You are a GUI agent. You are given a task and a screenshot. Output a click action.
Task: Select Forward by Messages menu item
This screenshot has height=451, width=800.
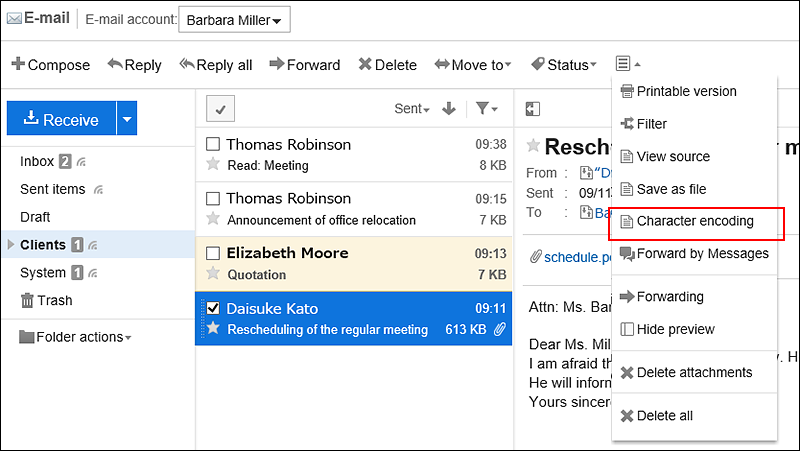click(694, 254)
